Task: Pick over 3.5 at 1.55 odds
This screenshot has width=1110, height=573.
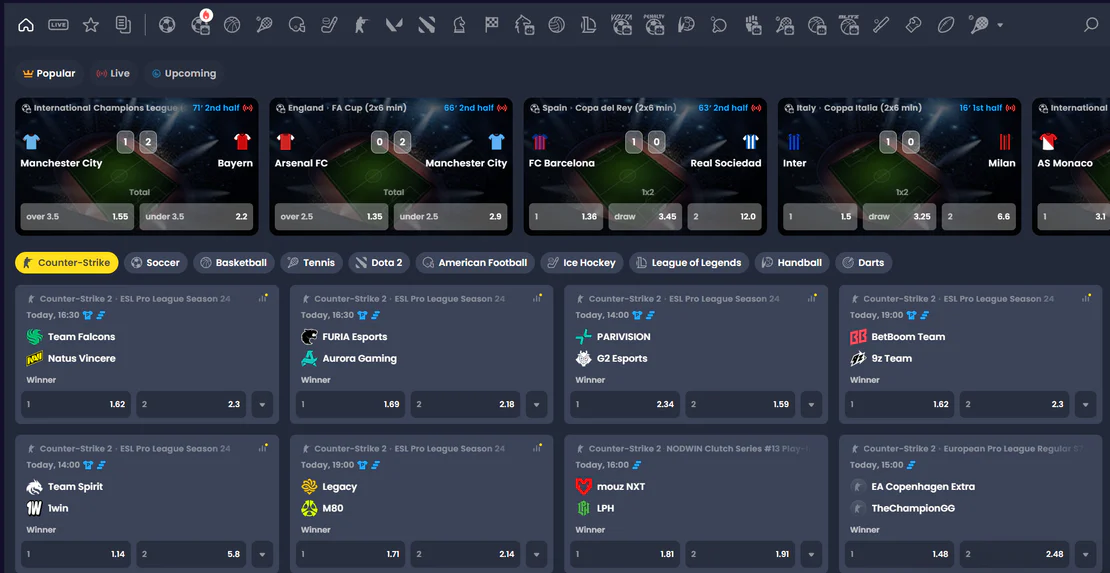Action: click(77, 217)
